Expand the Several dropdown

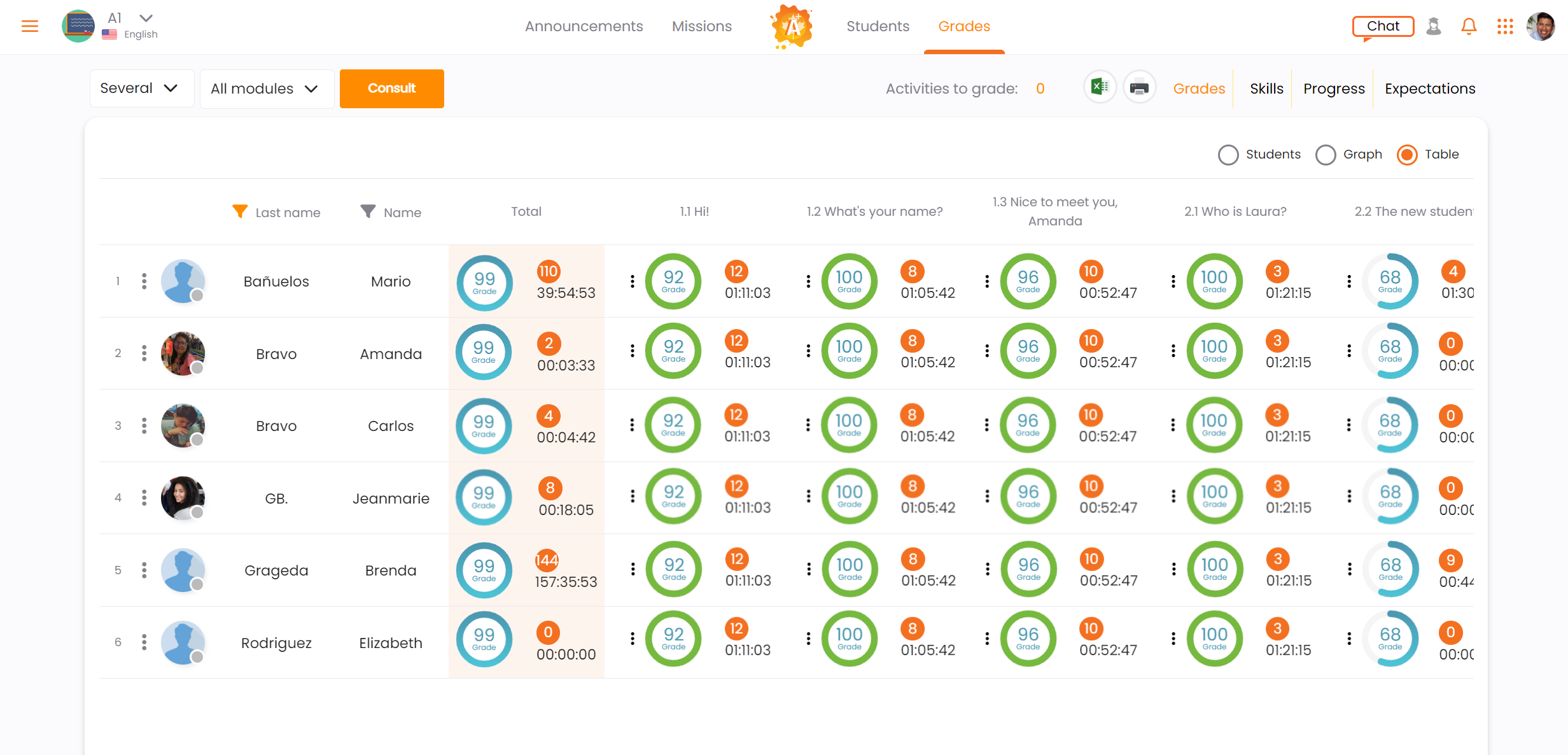pos(141,88)
